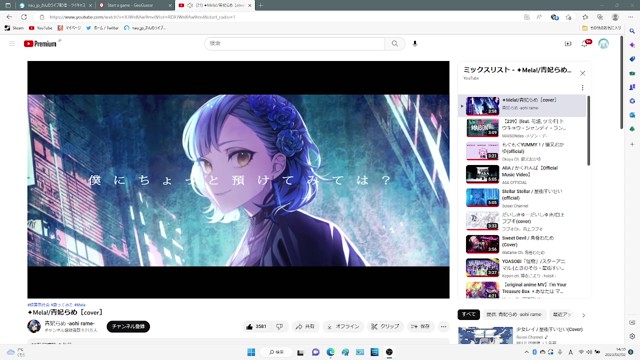Screen dimensions: 640x360
Task: Open the create video icon
Action: 568,43
